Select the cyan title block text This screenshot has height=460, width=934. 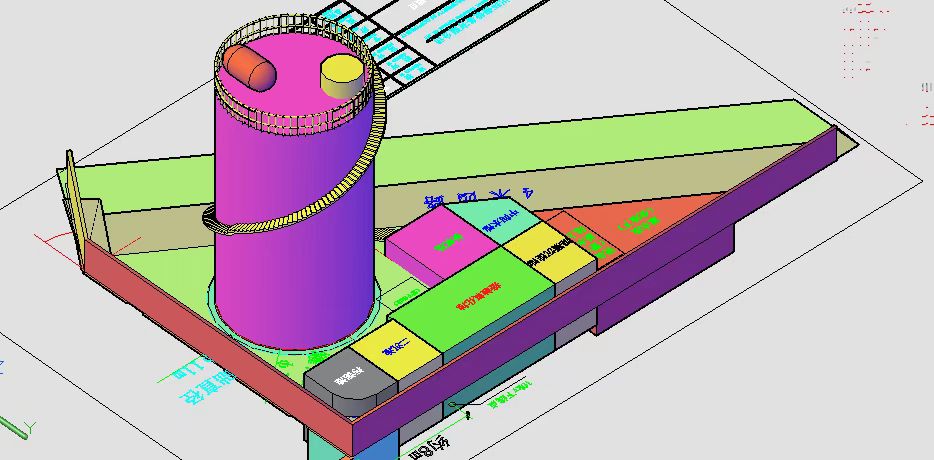(470, 22)
